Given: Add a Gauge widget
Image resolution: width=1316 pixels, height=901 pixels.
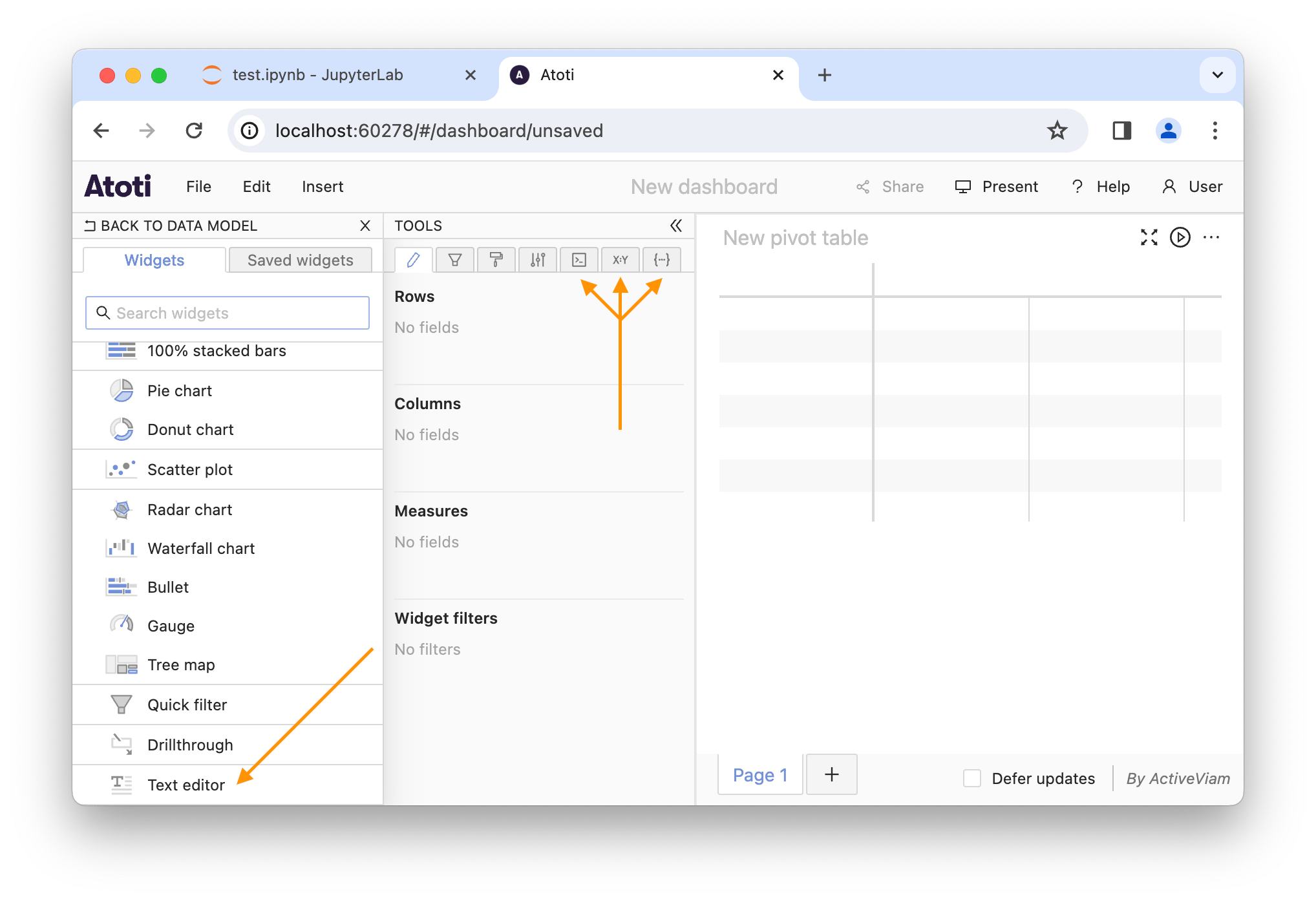Looking at the screenshot, I should click(x=228, y=626).
